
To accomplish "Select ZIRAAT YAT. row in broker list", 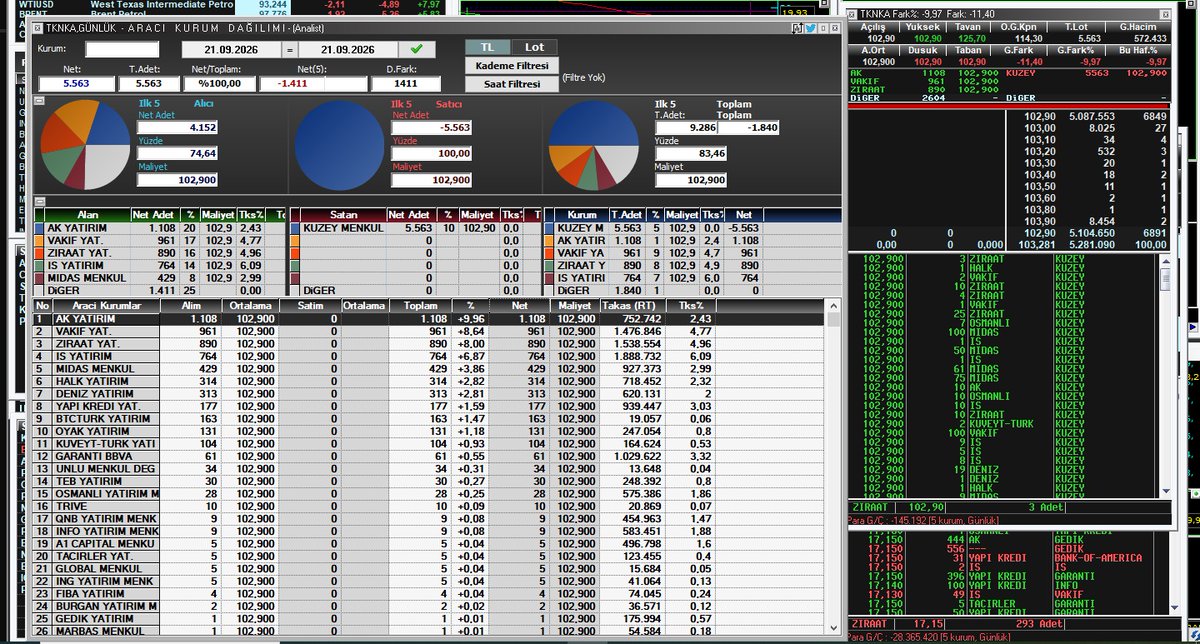I will (430, 343).
